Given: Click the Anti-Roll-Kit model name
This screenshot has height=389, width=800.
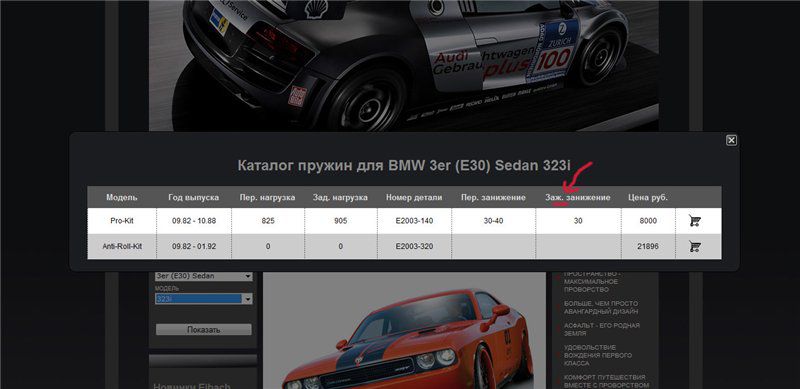Looking at the screenshot, I should [x=122, y=246].
